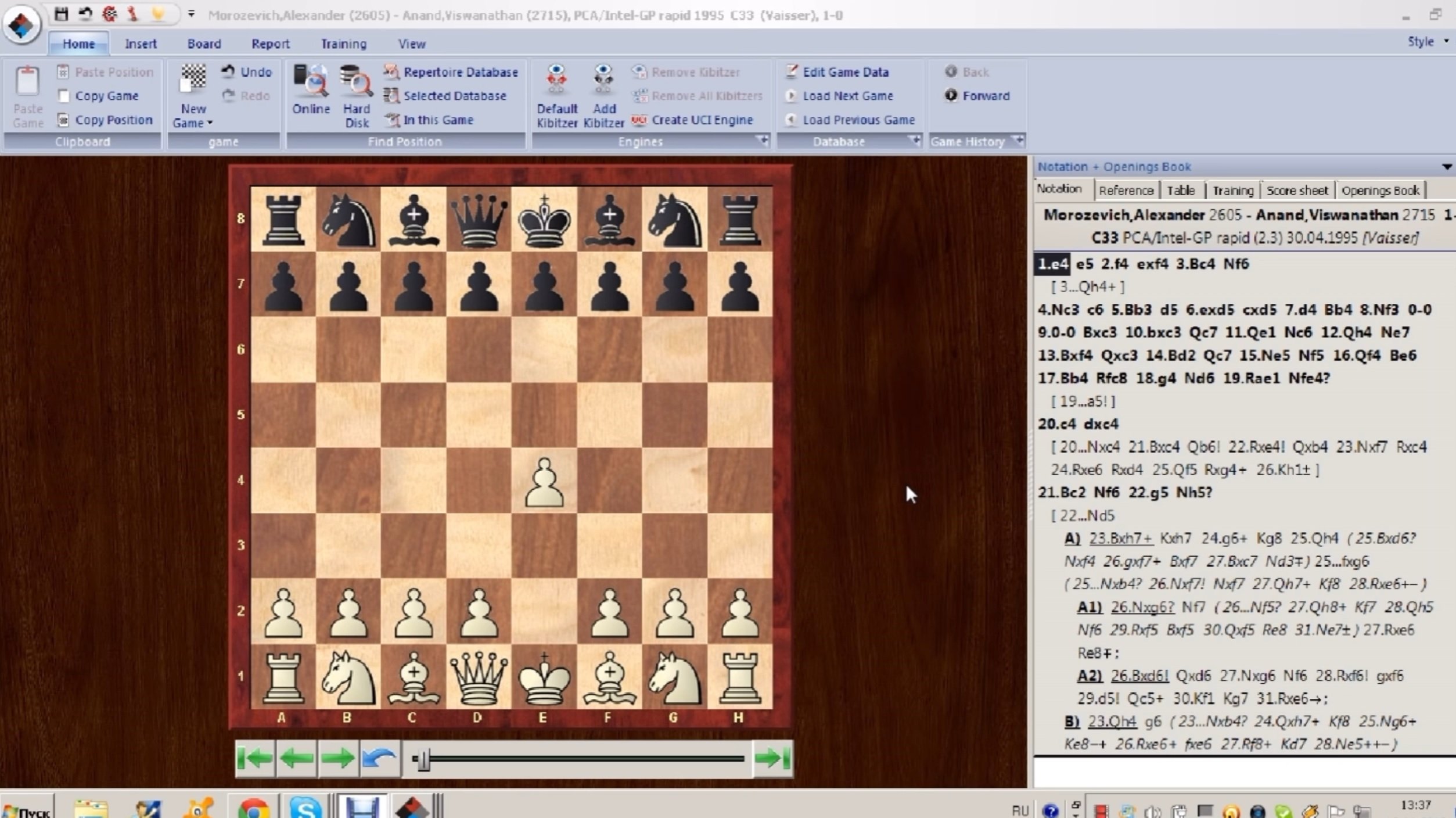Open the New Game dropdown arrow
Screen dimensions: 1456x818
210,123
